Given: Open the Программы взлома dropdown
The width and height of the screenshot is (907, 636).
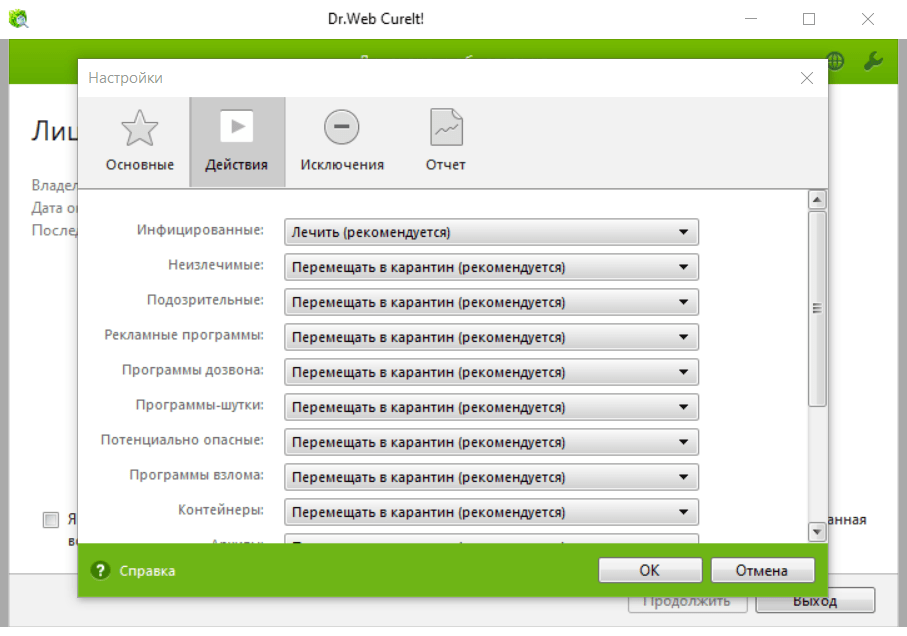Looking at the screenshot, I should [x=491, y=477].
